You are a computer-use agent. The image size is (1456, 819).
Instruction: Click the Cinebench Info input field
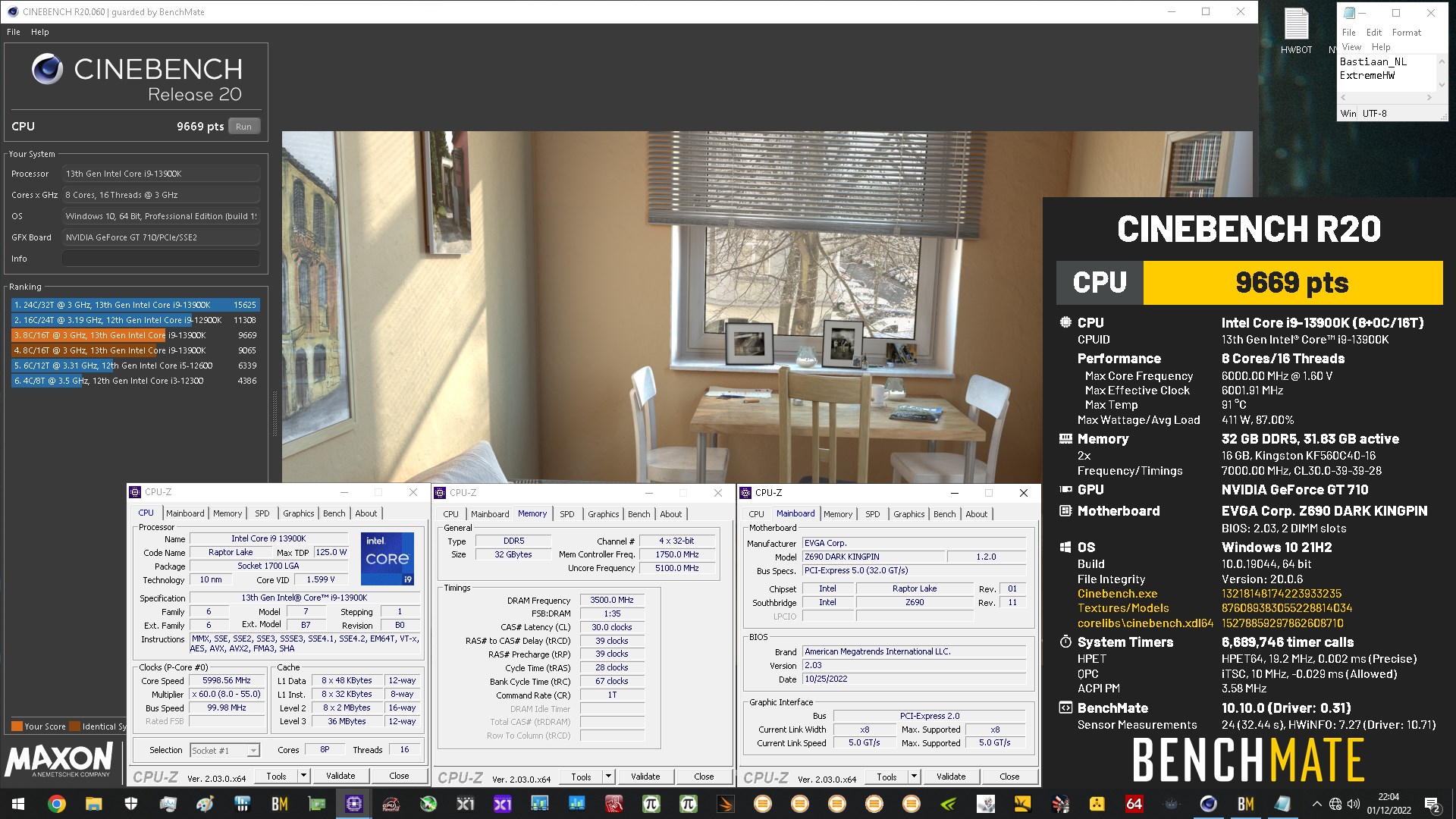161,259
